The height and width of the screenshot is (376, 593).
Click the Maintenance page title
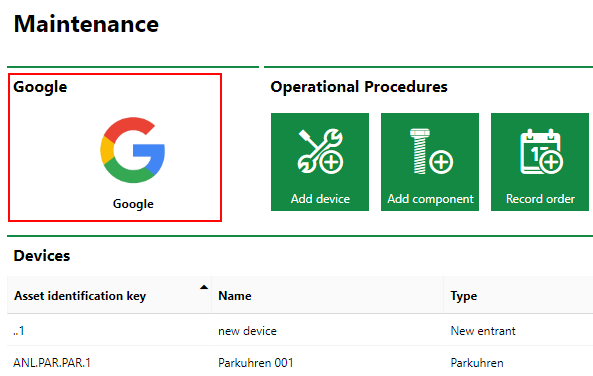coord(86,24)
